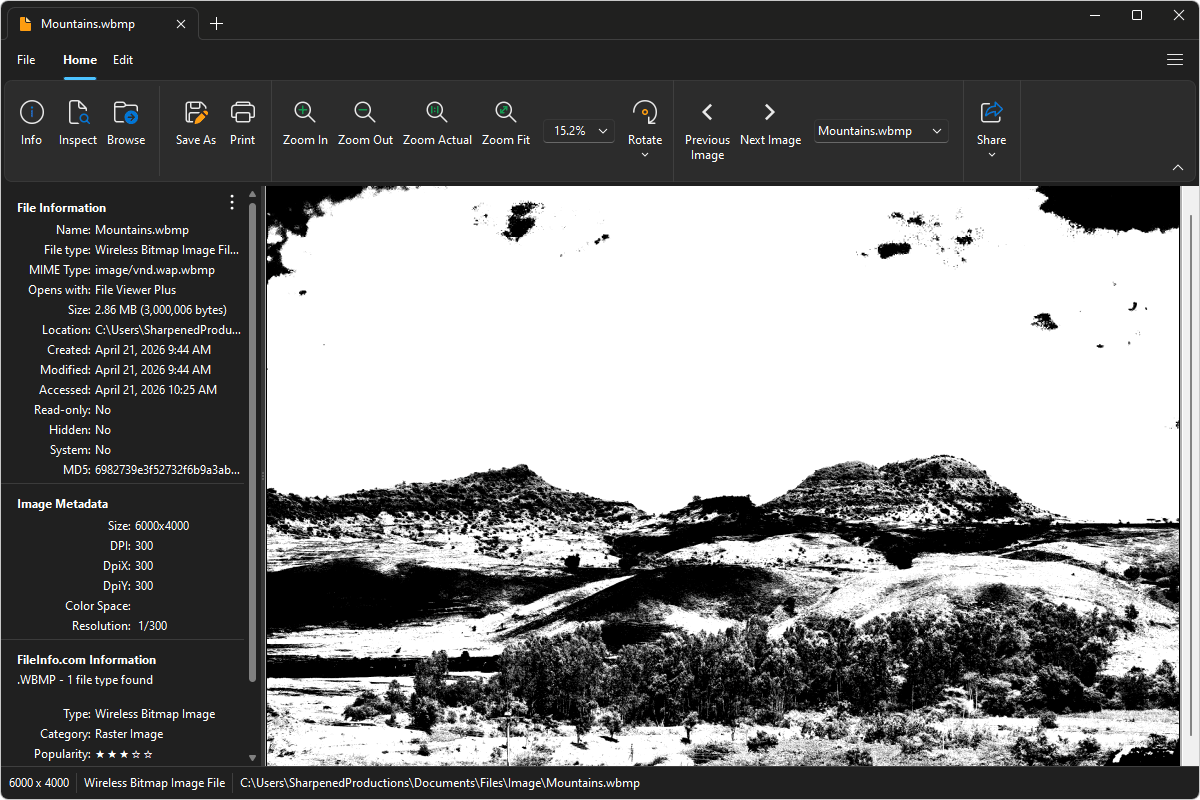1200x800 pixels.
Task: Open the Browse tool
Action: (x=126, y=122)
